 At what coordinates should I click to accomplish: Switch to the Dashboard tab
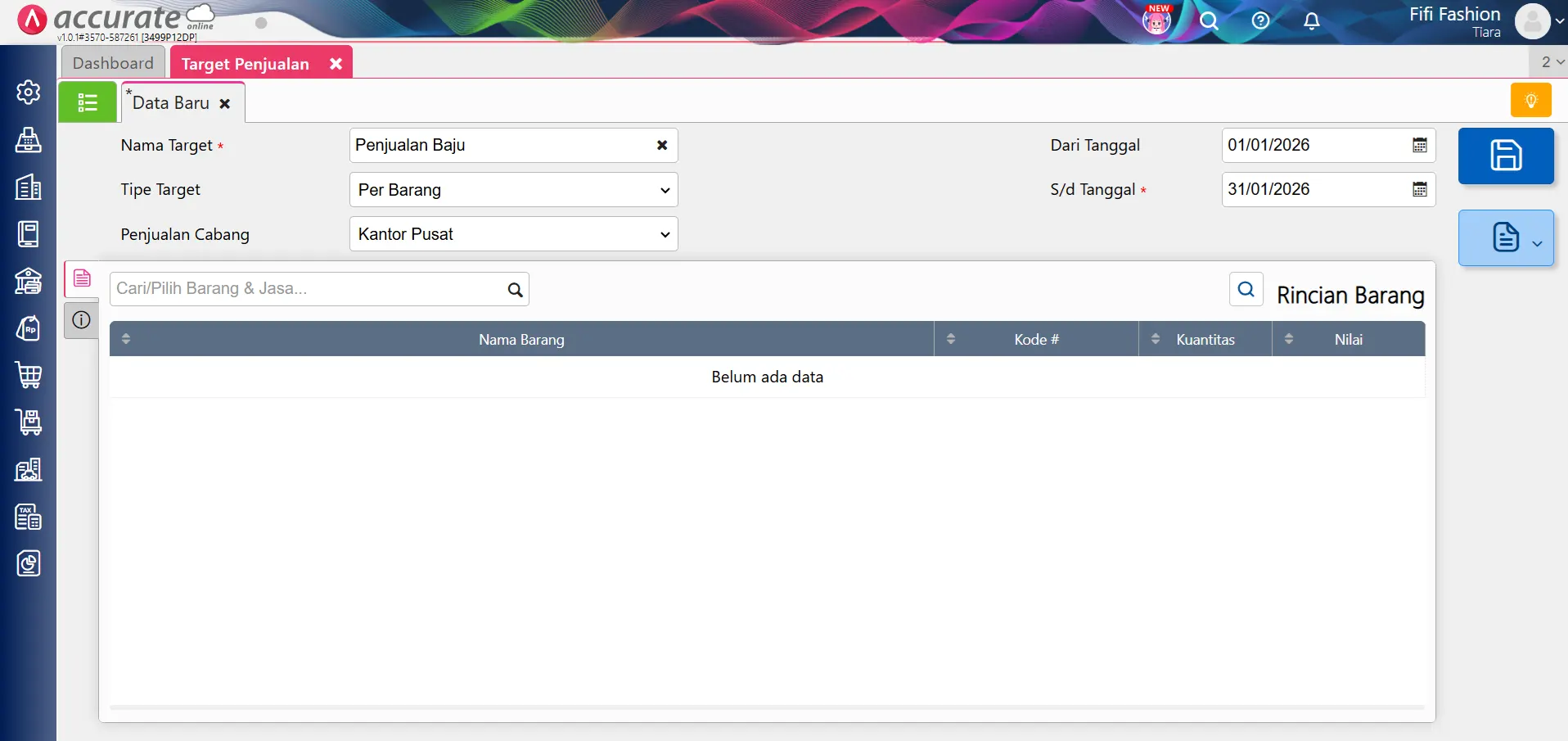pyautogui.click(x=113, y=62)
